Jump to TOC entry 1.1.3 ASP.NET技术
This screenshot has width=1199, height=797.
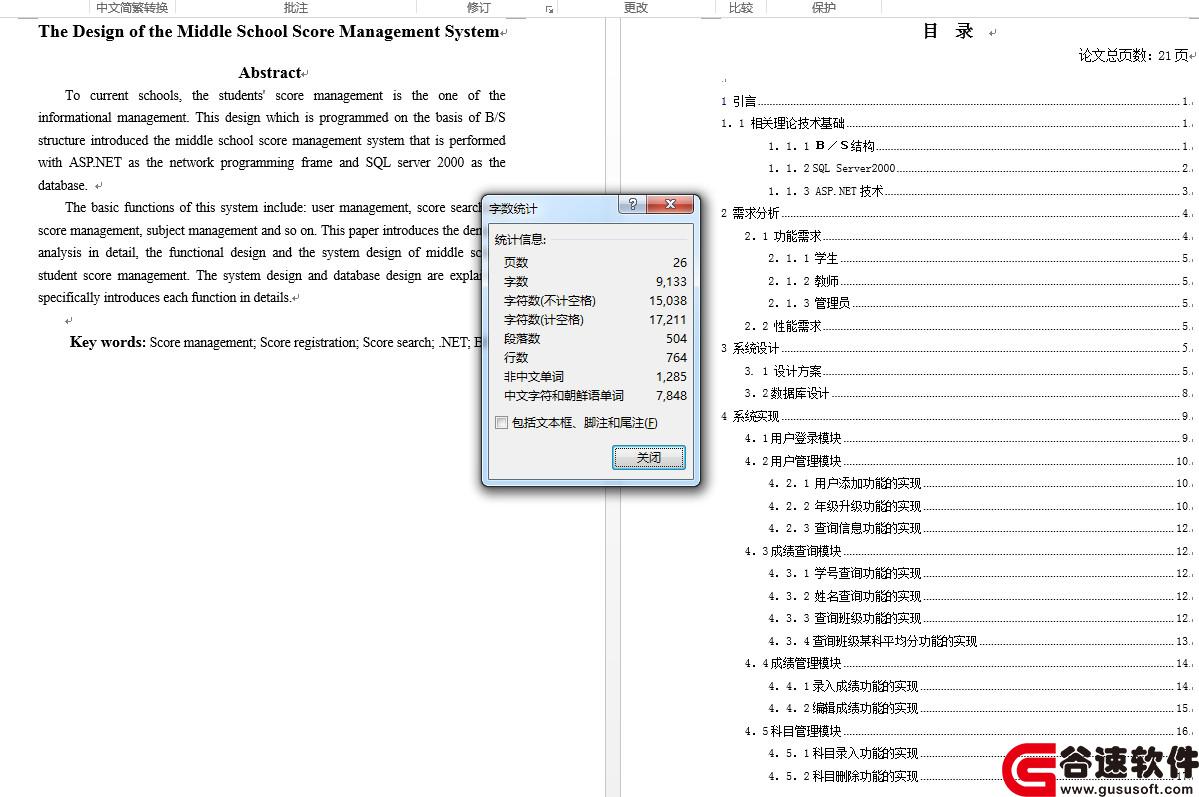click(x=980, y=190)
